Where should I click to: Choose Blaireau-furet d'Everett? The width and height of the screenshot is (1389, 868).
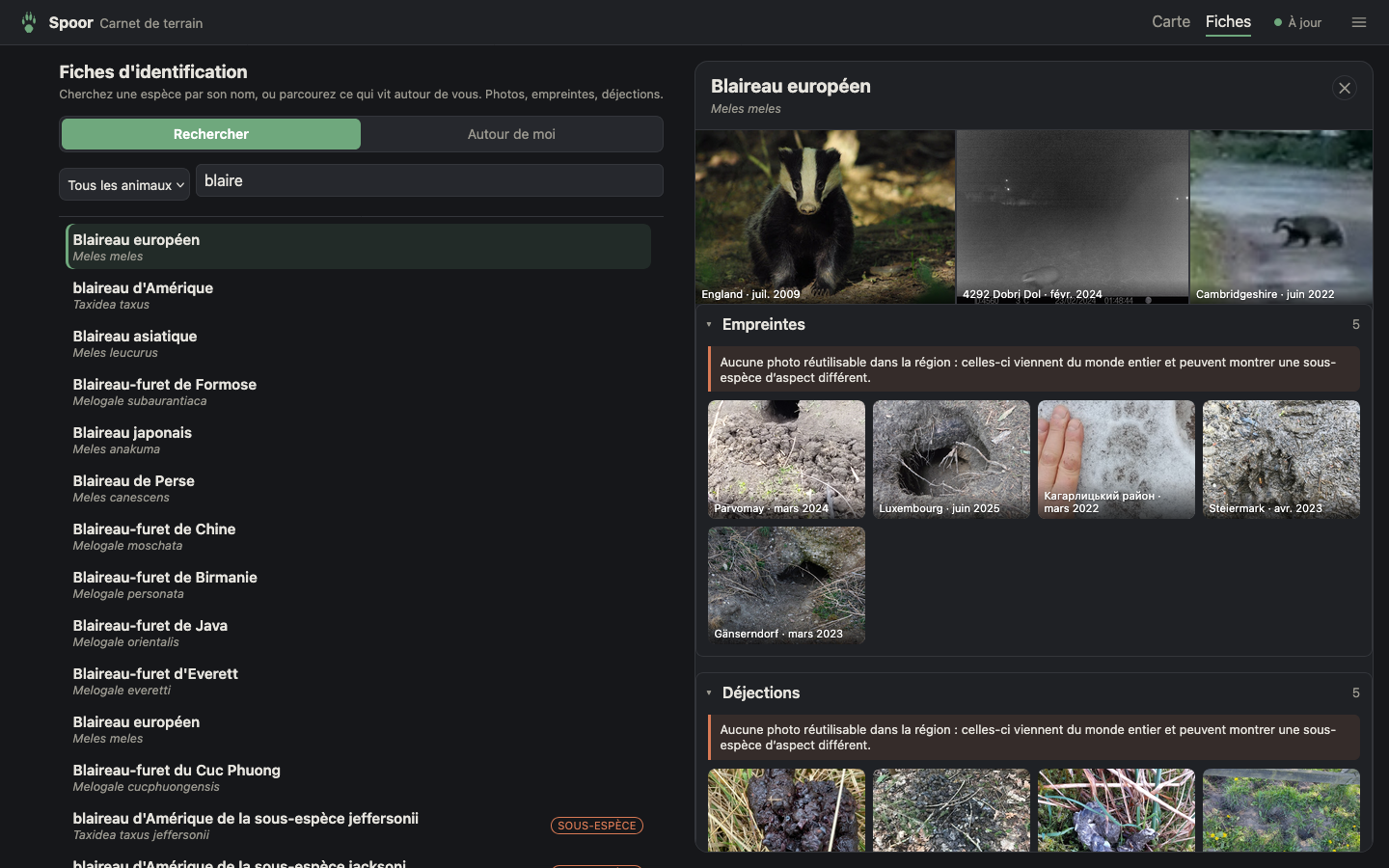(358, 681)
